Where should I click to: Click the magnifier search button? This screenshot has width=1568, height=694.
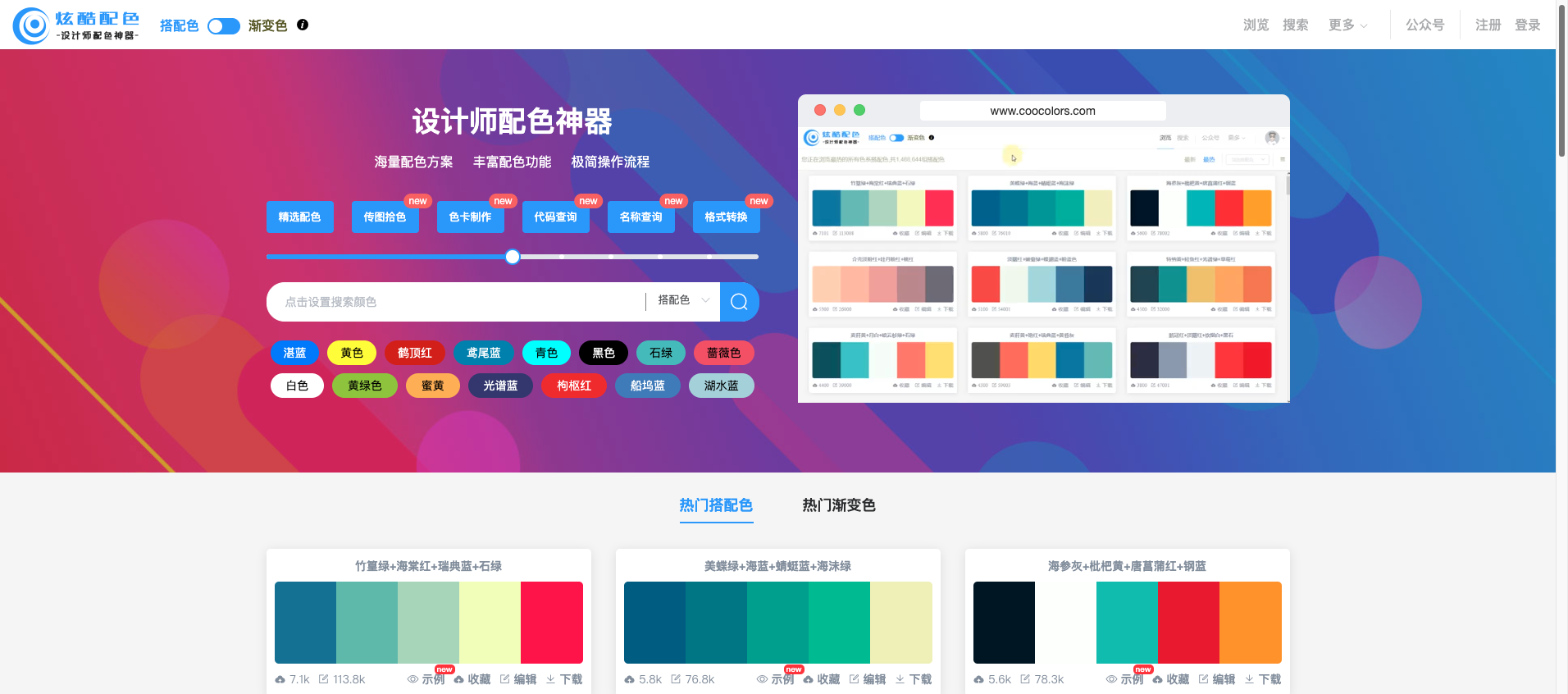(740, 302)
